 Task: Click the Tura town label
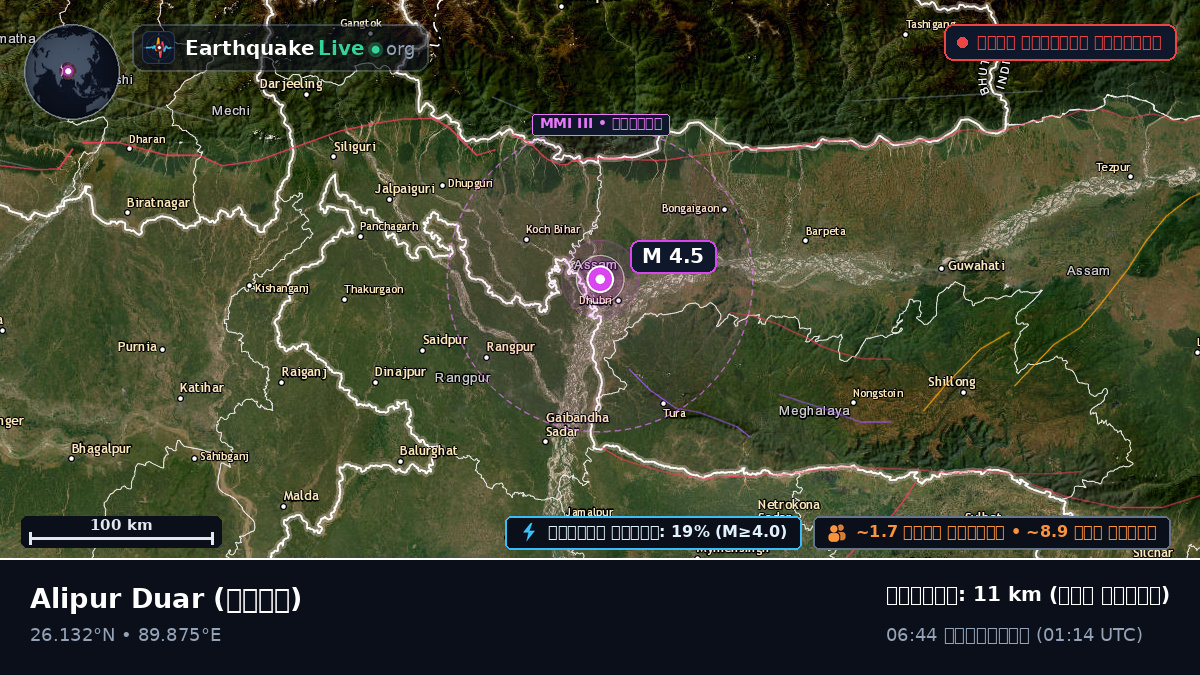click(x=675, y=413)
